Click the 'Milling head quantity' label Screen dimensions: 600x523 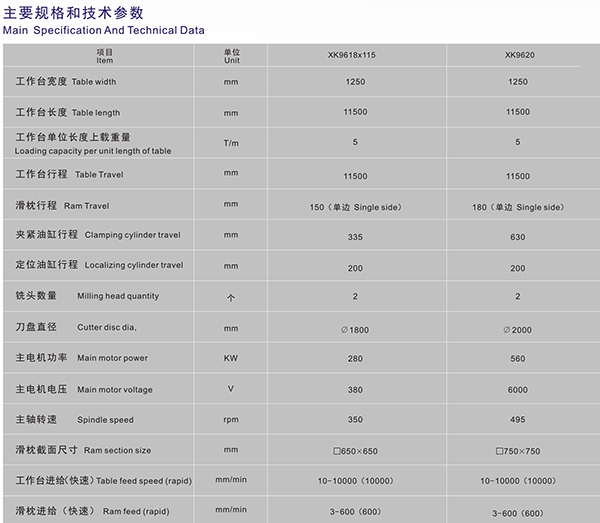118,296
